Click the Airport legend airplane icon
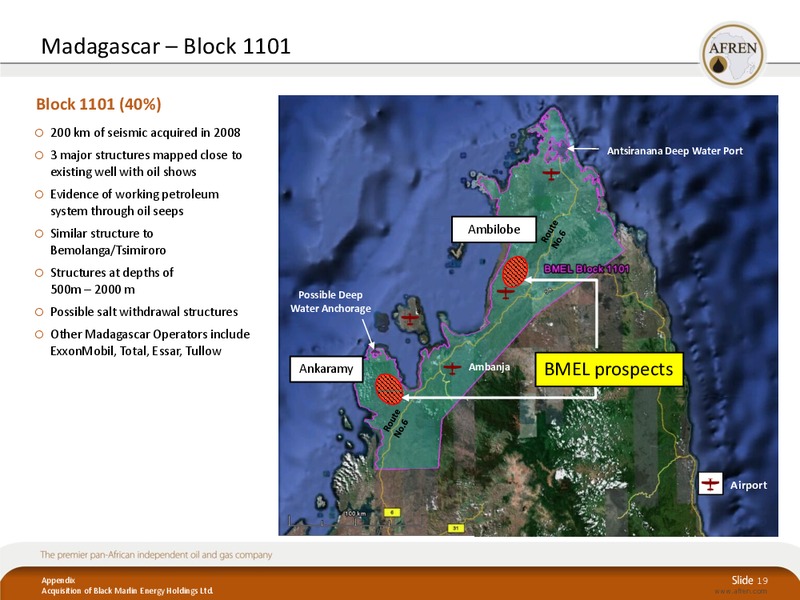This screenshot has width=800, height=600. tap(711, 484)
